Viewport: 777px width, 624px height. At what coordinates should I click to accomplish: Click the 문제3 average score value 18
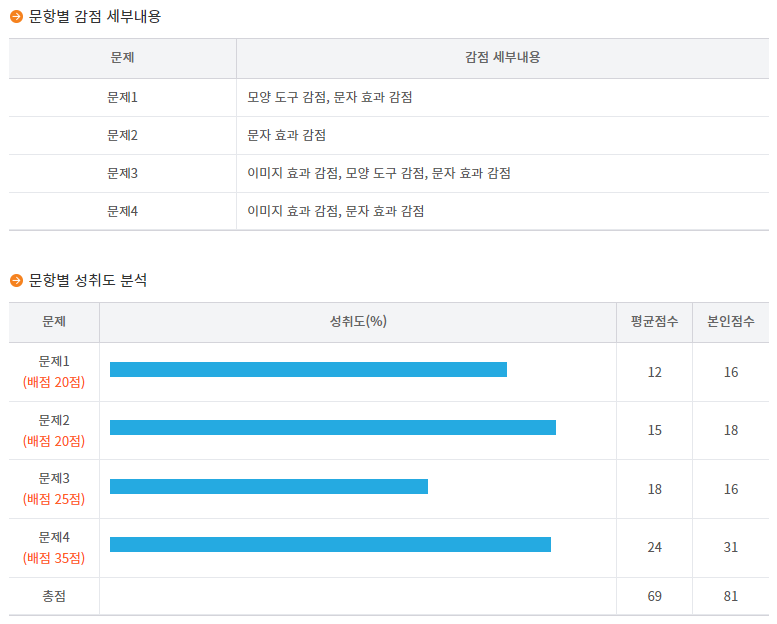coord(655,489)
